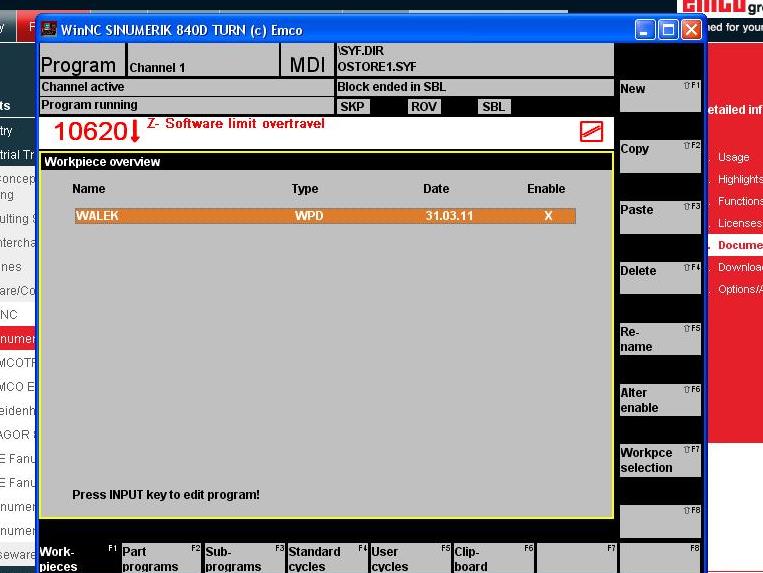The width and height of the screenshot is (763, 573).
Task: Click the Channel active status
Action: coord(186,87)
